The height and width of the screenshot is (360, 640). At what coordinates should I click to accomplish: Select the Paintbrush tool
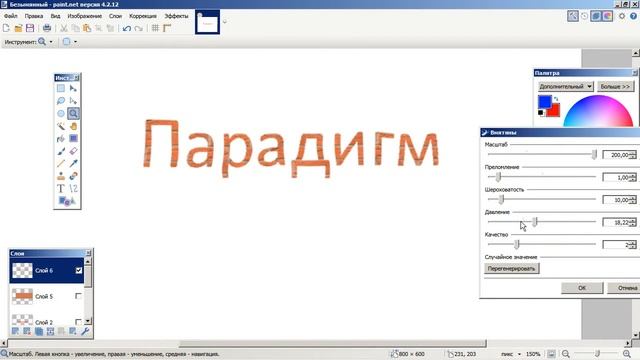(x=61, y=151)
